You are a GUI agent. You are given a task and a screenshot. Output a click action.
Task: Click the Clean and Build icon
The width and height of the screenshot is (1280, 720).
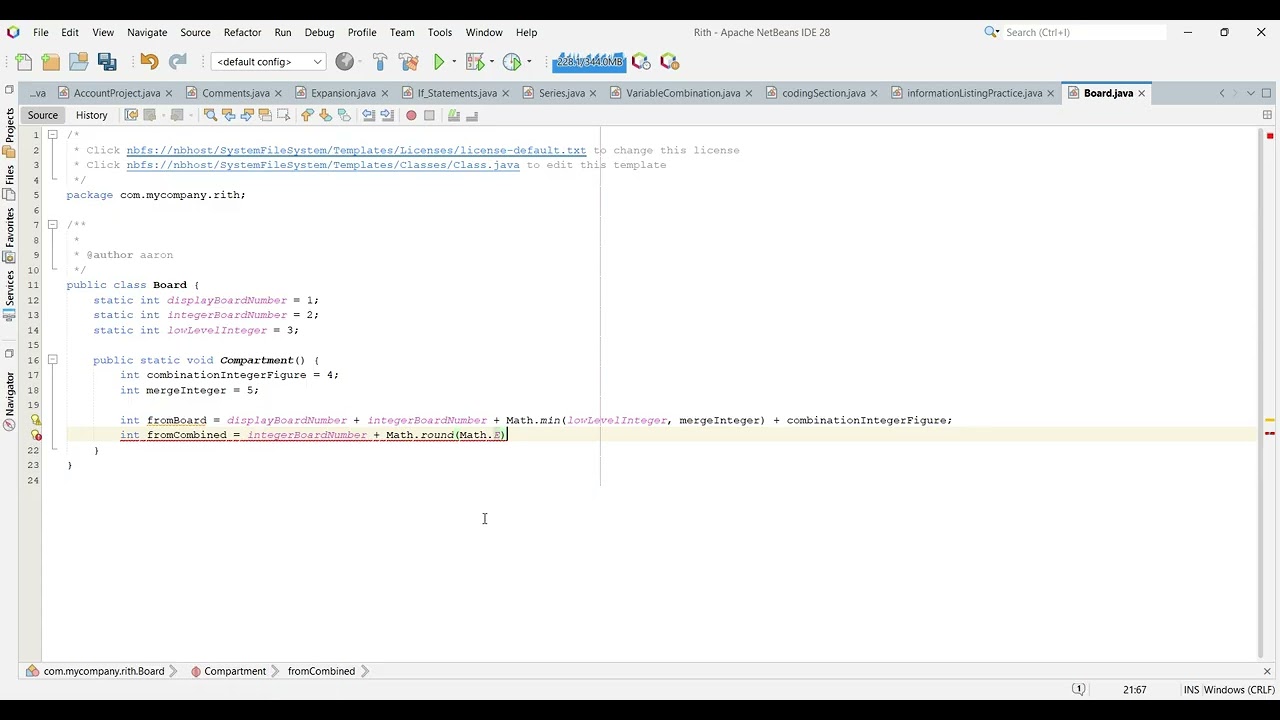[408, 62]
